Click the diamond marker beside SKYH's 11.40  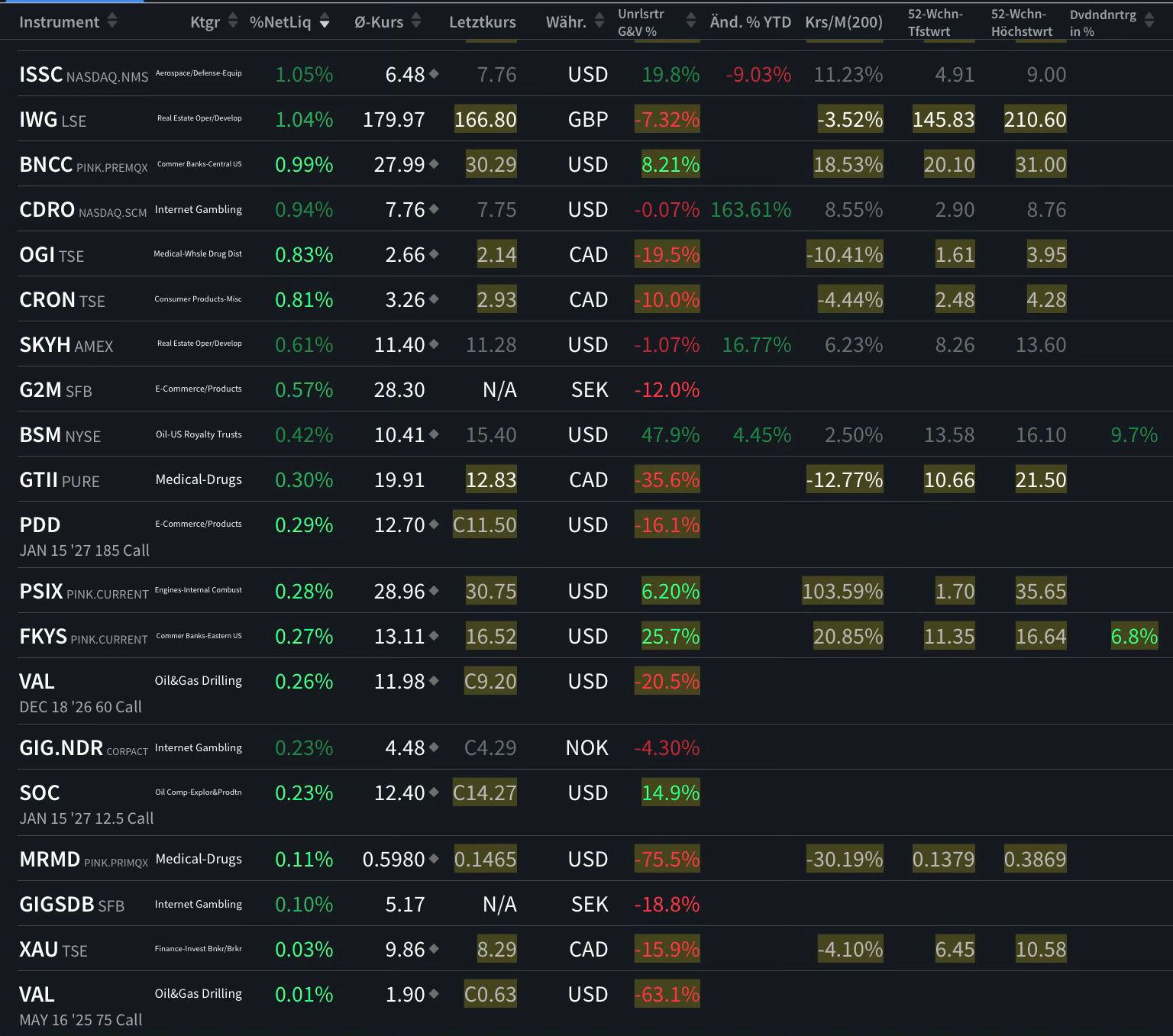(x=434, y=344)
